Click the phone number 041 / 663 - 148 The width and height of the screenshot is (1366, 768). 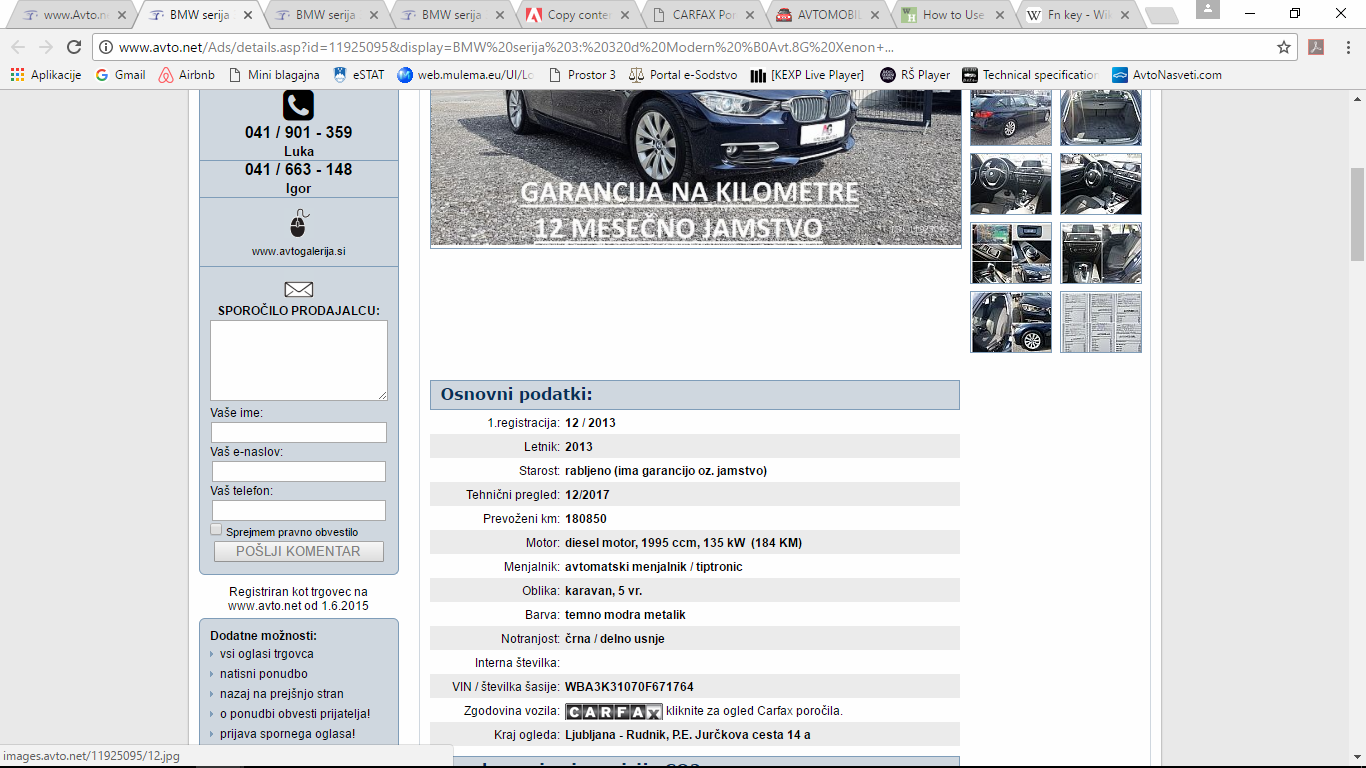pos(298,169)
